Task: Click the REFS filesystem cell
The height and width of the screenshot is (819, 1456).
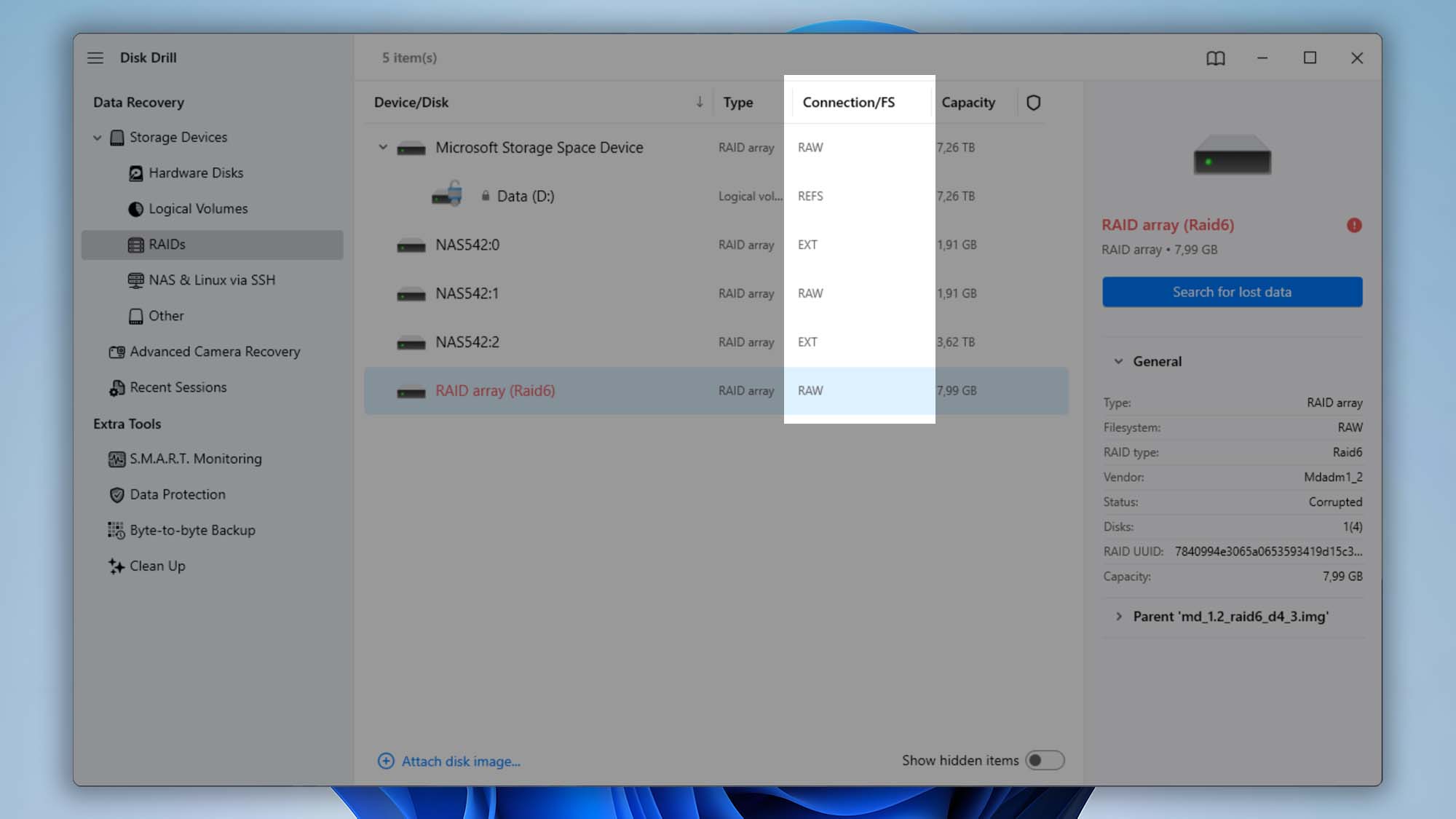Action: tap(810, 196)
